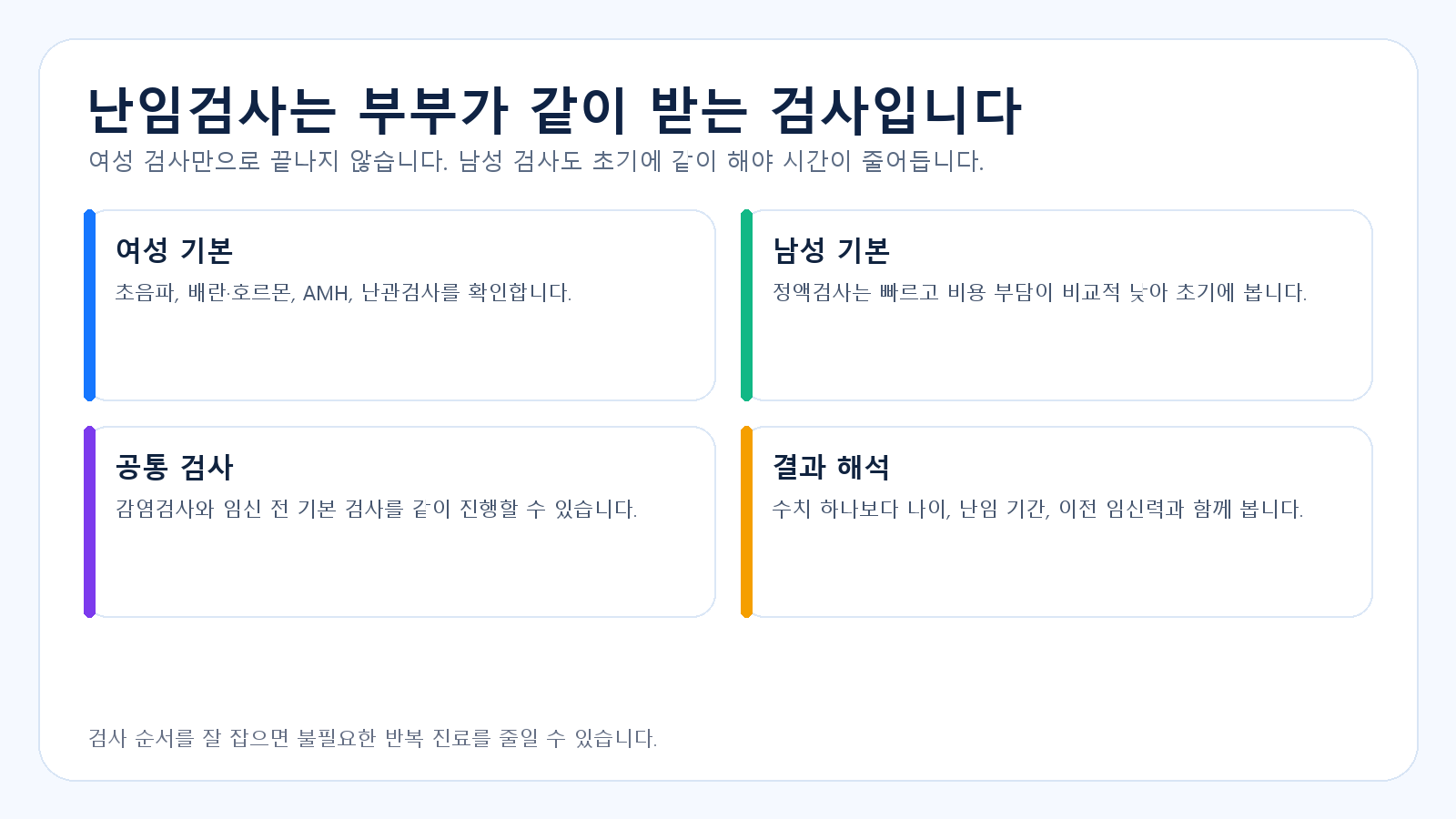Click the 수치 하나보다 나이 description text
Screen dimensions: 1456x819
(x=1037, y=509)
